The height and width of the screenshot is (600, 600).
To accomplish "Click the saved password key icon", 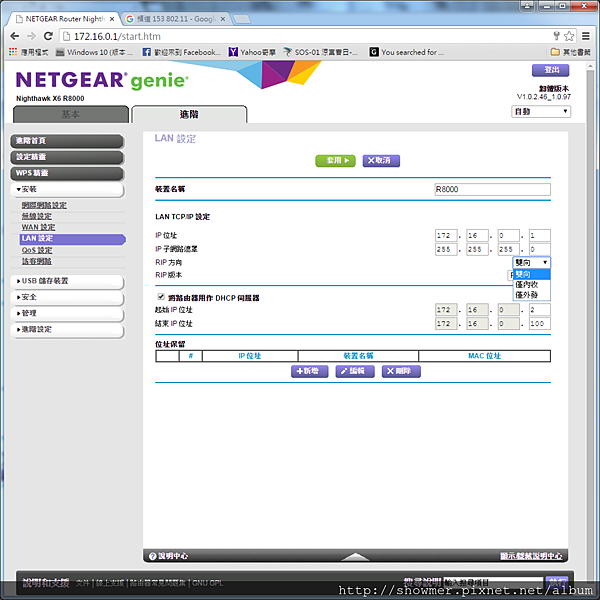I will point(556,36).
